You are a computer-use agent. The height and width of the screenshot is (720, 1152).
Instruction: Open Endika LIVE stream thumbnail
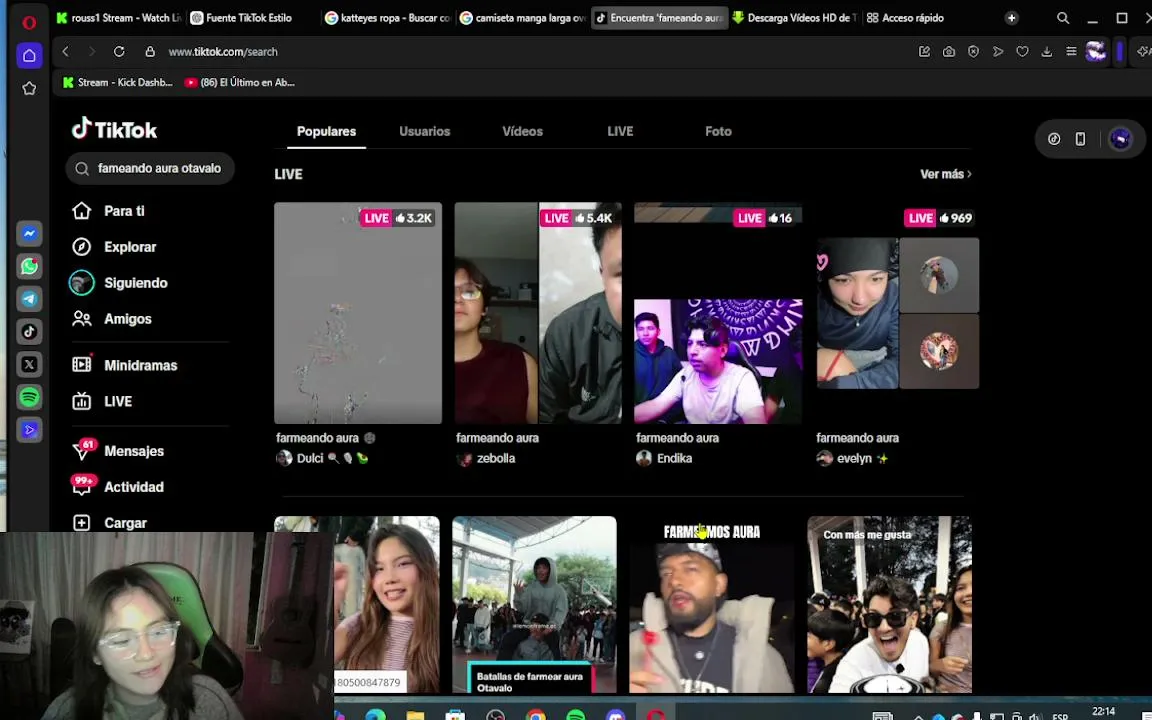718,312
